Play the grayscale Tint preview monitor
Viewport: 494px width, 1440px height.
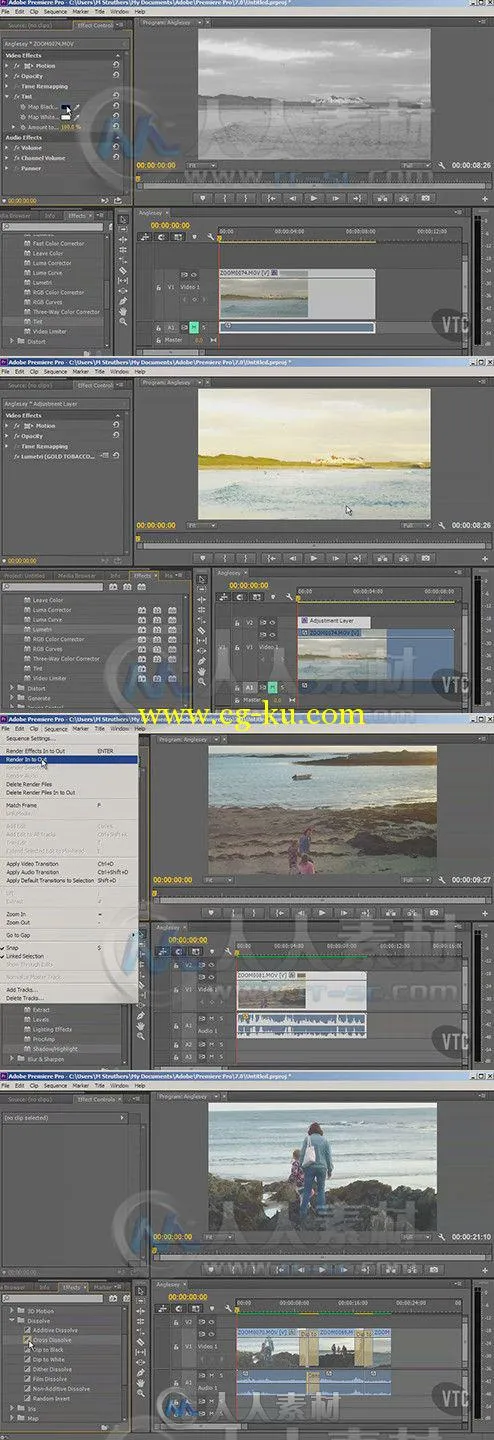pos(314,198)
